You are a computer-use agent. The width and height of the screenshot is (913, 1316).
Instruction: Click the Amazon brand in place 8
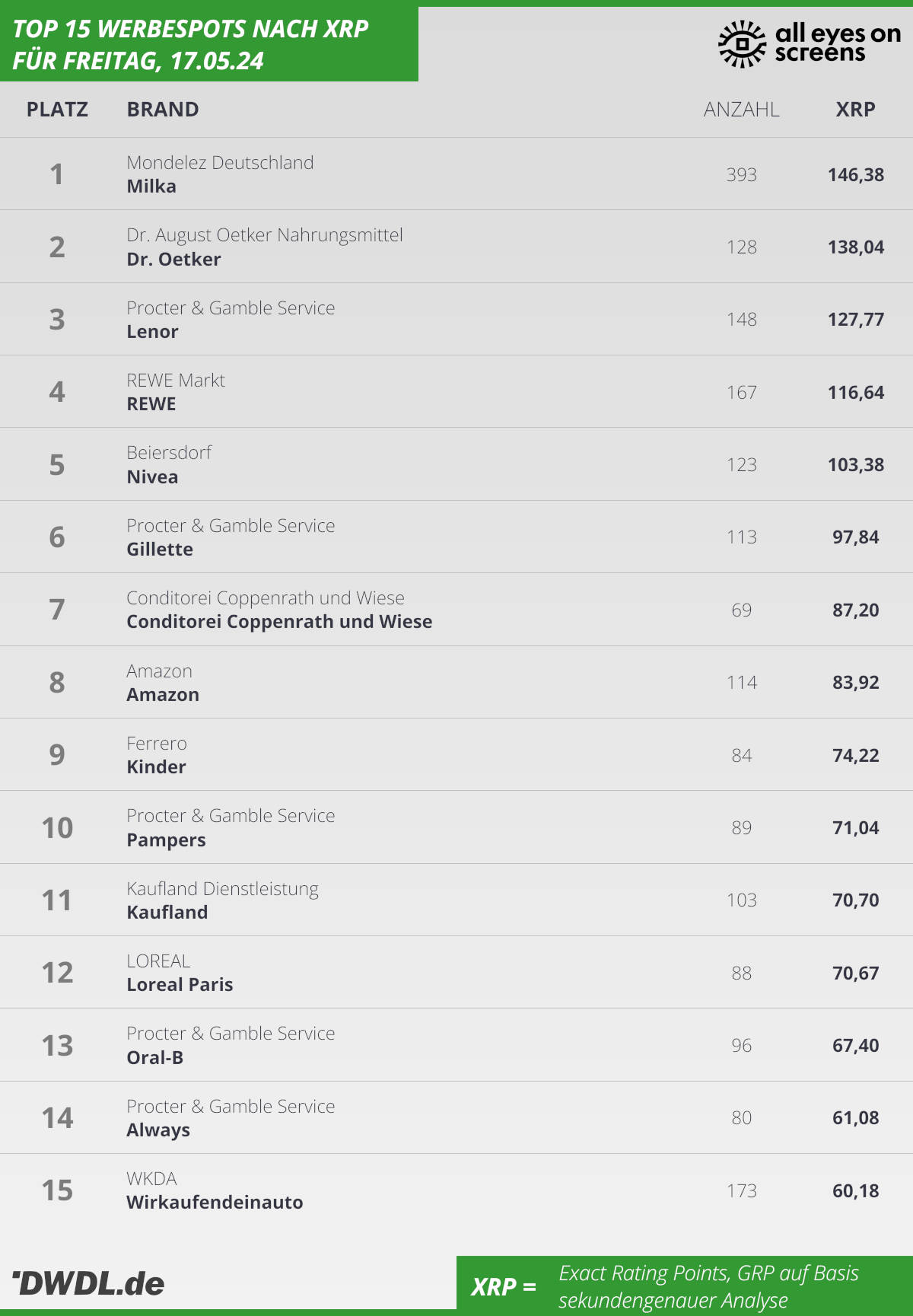(163, 695)
